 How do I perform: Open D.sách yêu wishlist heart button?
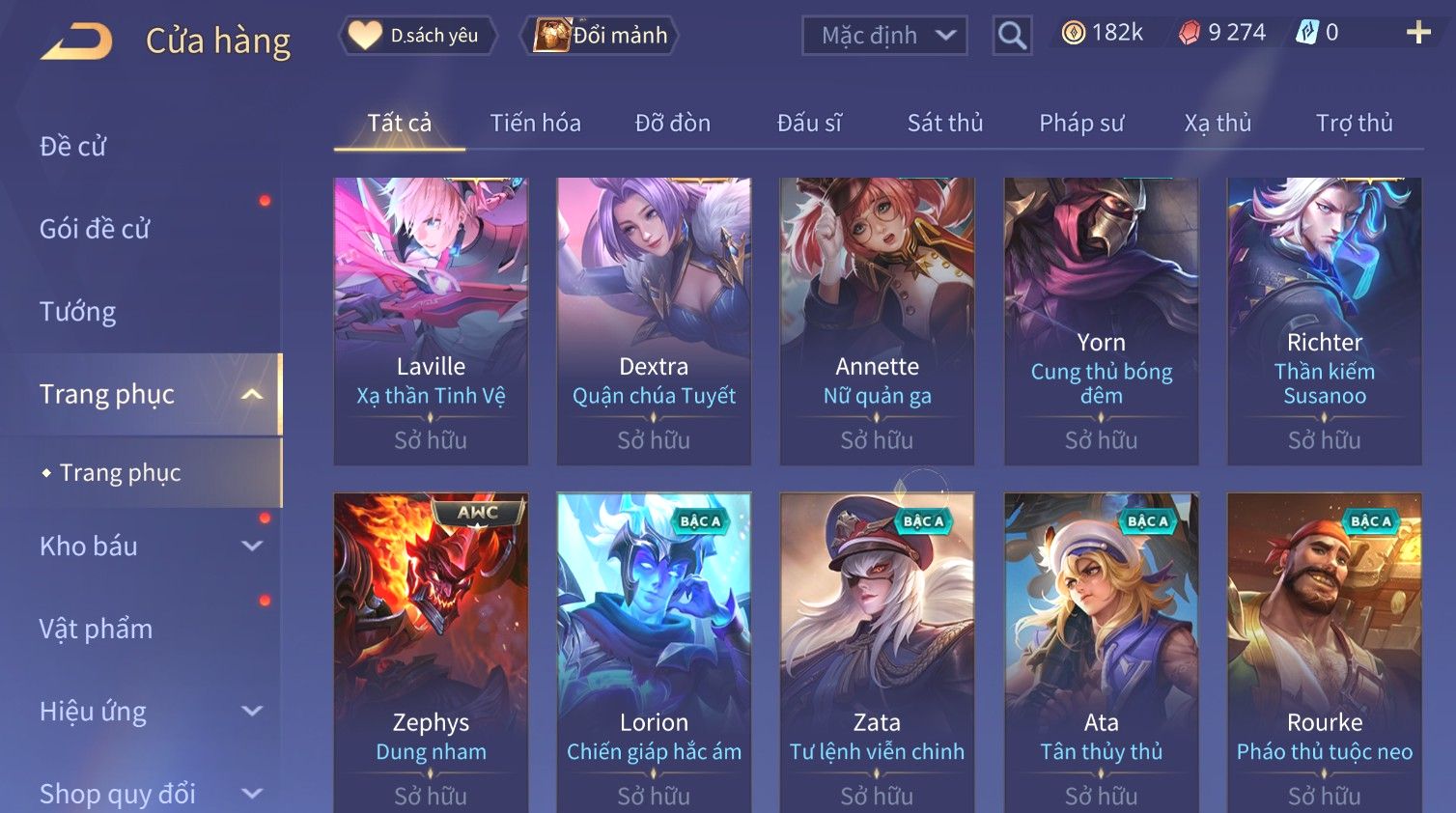click(418, 36)
